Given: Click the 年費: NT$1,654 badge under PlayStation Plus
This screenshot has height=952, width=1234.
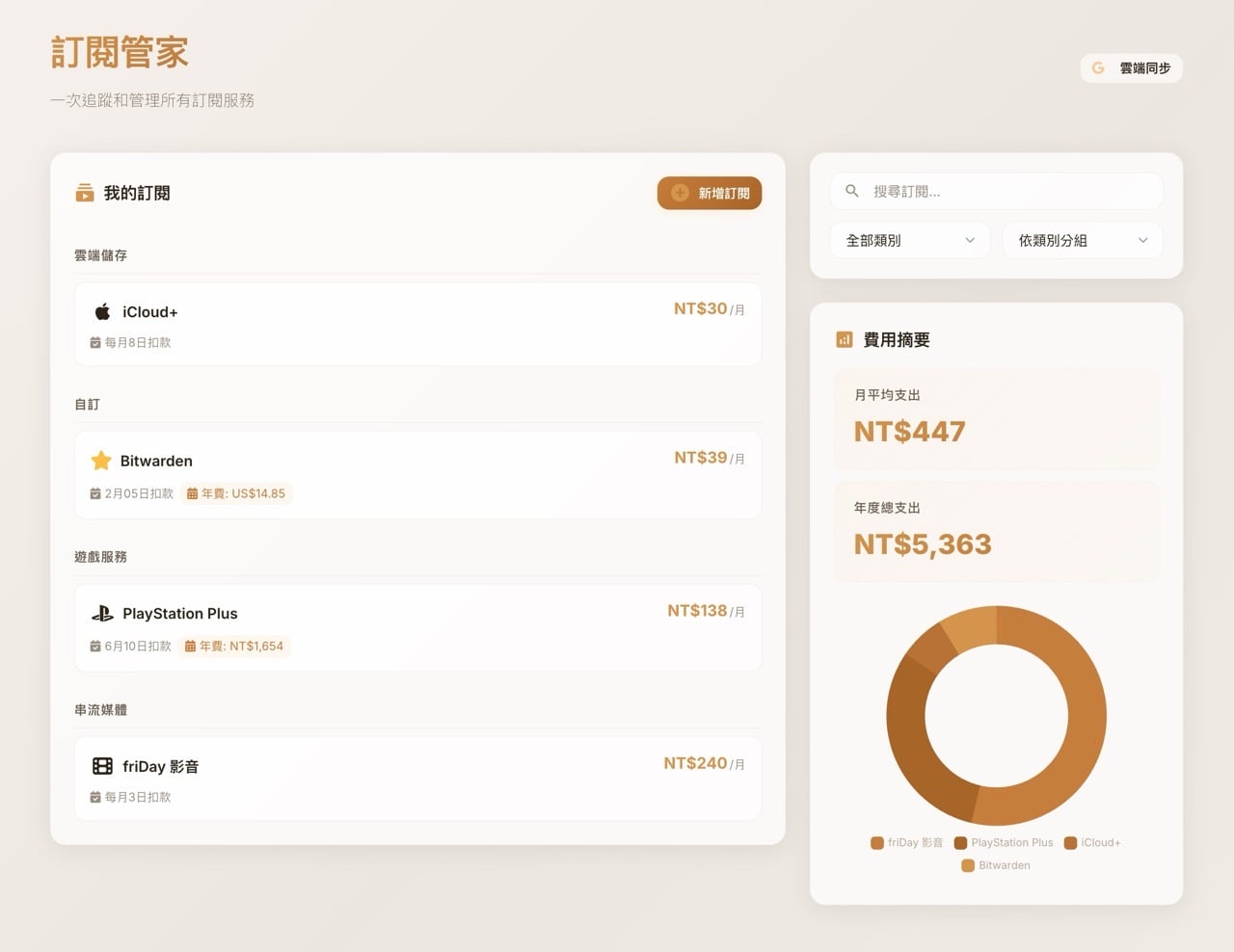Looking at the screenshot, I should tap(235, 646).
